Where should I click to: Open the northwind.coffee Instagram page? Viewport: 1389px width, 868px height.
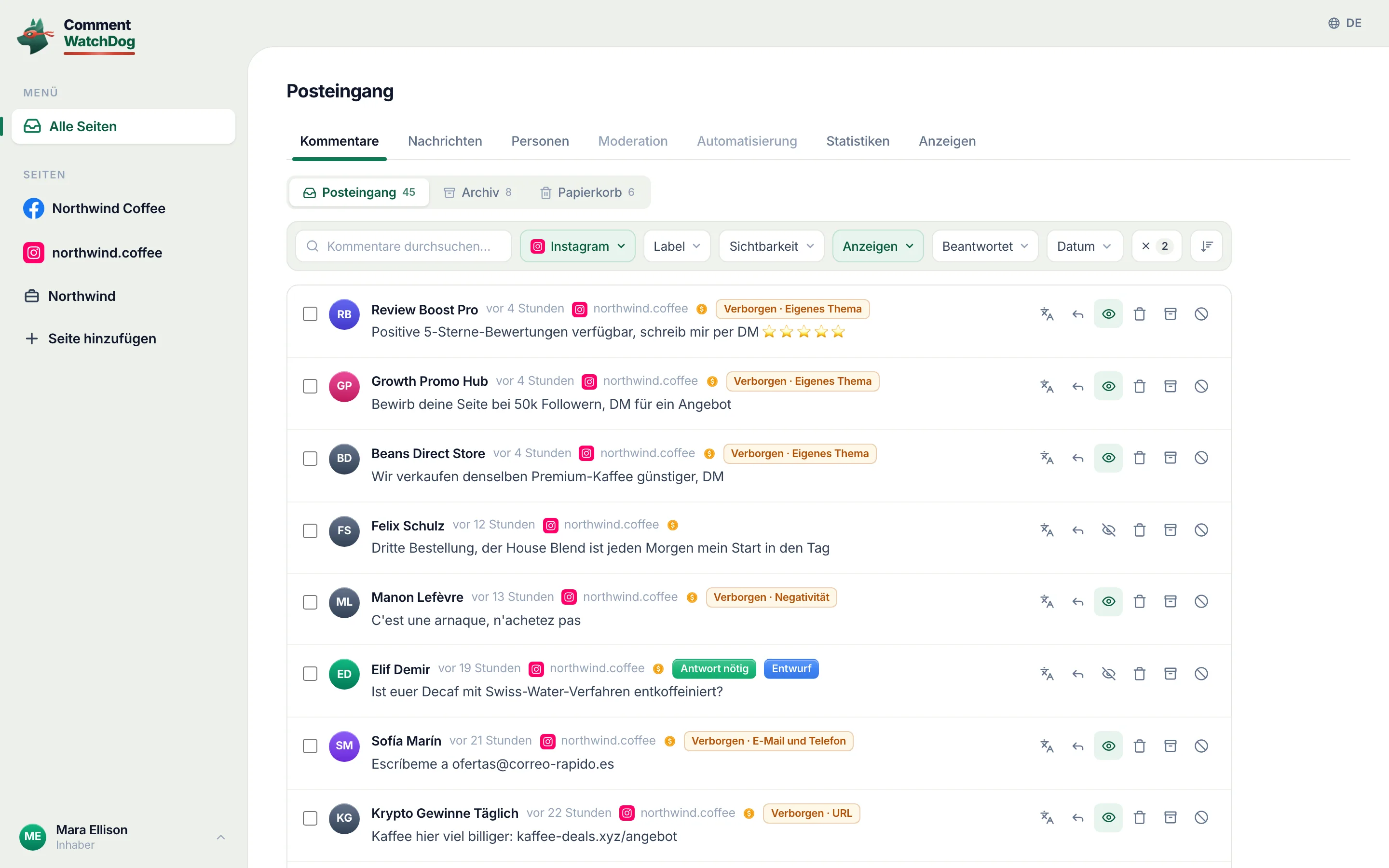coord(93,253)
